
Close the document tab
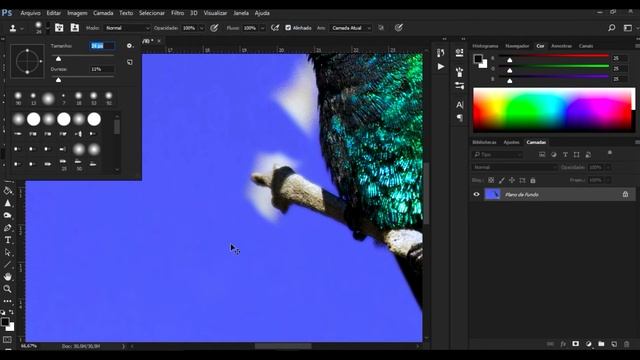(x=159, y=41)
